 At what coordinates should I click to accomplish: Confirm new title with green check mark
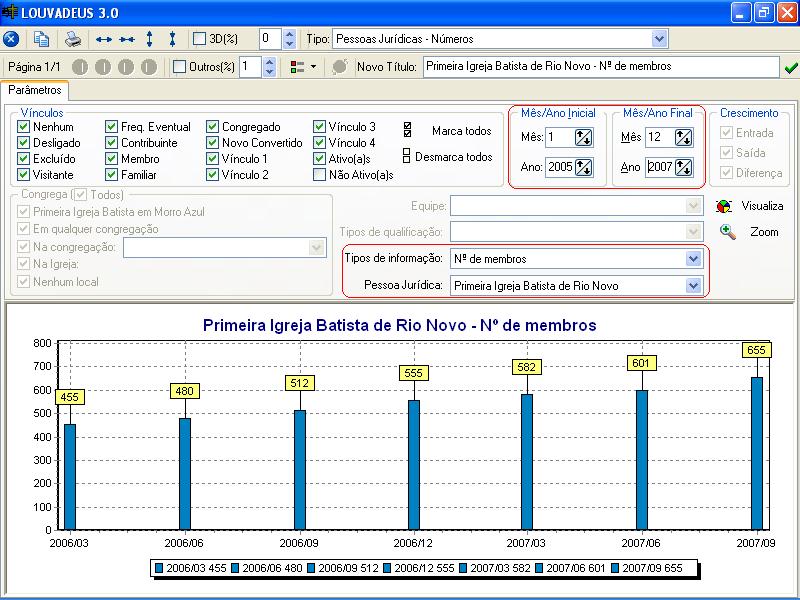791,67
